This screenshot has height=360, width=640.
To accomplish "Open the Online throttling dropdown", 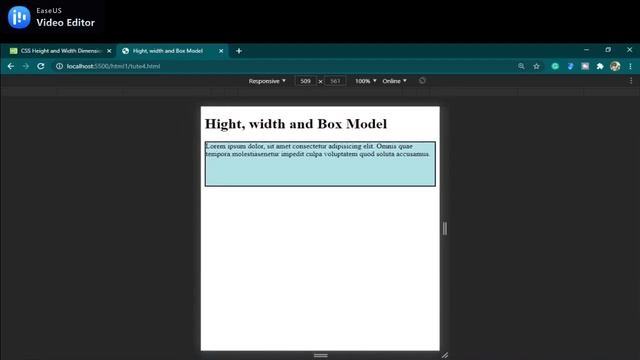I will [394, 81].
